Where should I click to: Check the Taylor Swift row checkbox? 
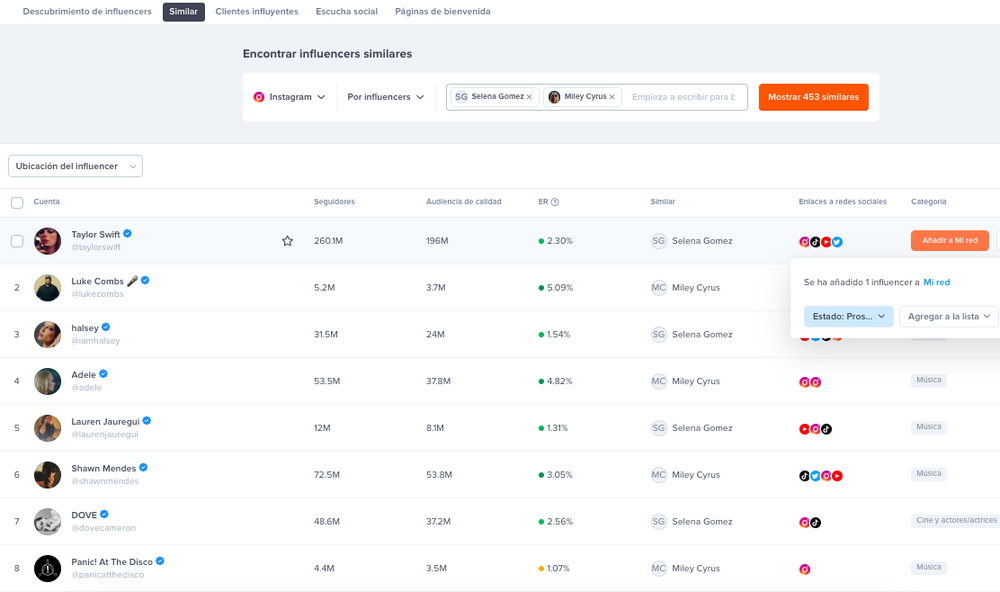pos(17,241)
